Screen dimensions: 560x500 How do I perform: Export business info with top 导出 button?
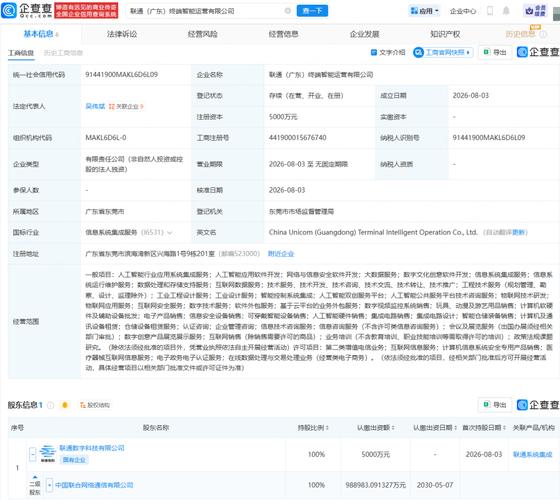(x=495, y=52)
